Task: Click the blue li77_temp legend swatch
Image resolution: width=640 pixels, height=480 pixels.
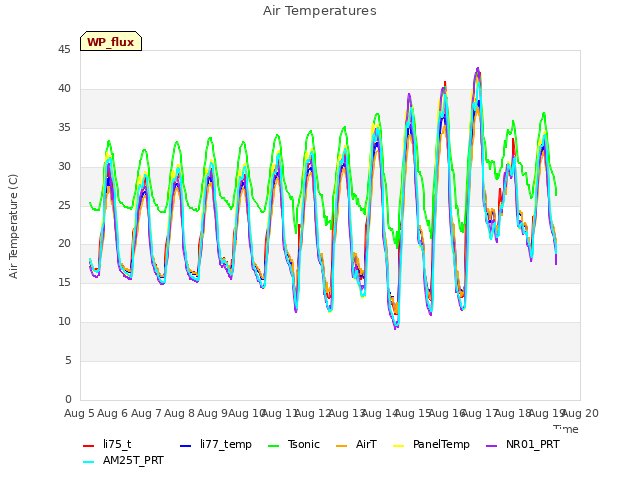Action: tap(185, 446)
